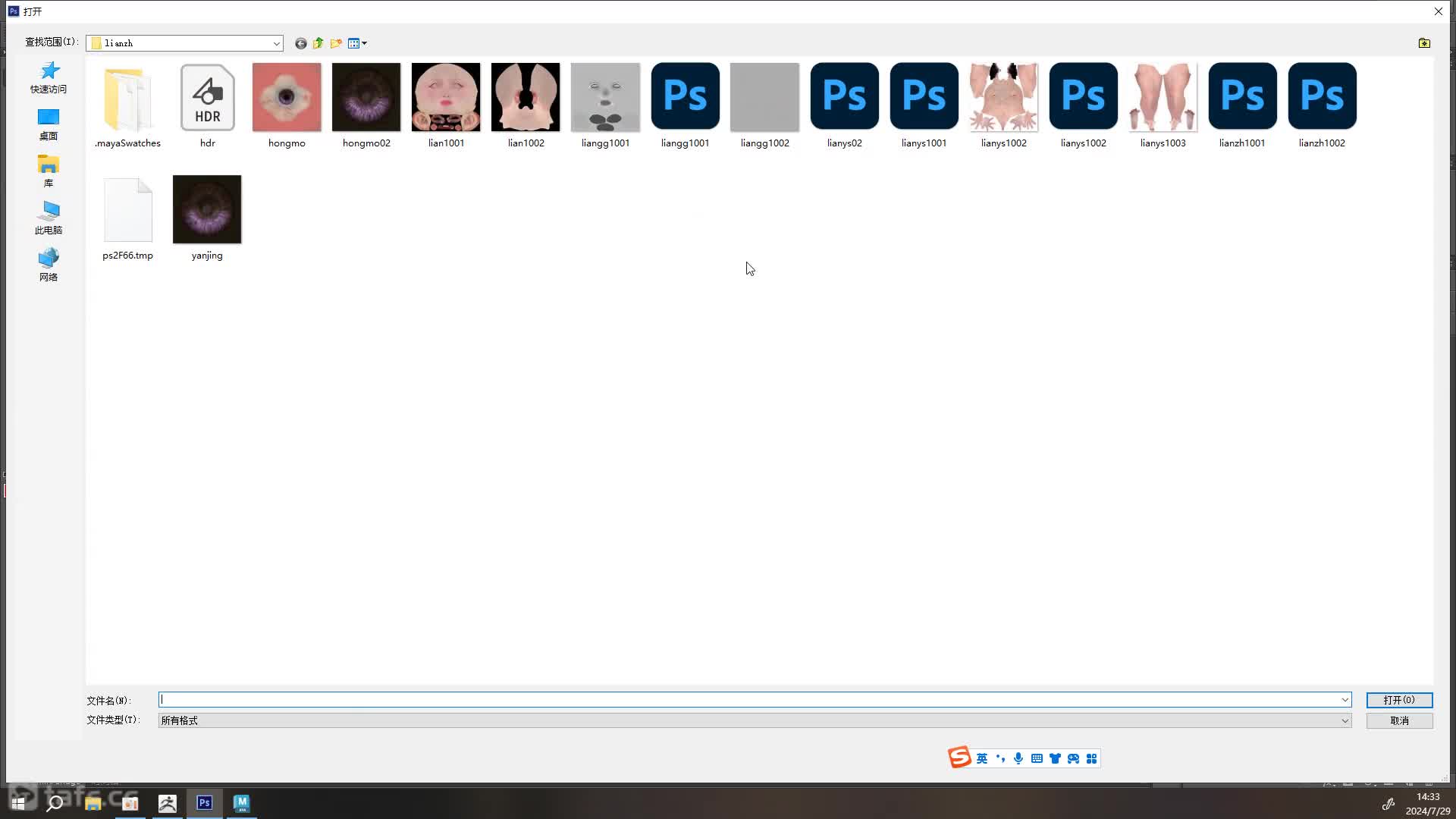Select the lianys1002 Photoshop file
Viewport: 1456px width, 819px height.
(1083, 105)
